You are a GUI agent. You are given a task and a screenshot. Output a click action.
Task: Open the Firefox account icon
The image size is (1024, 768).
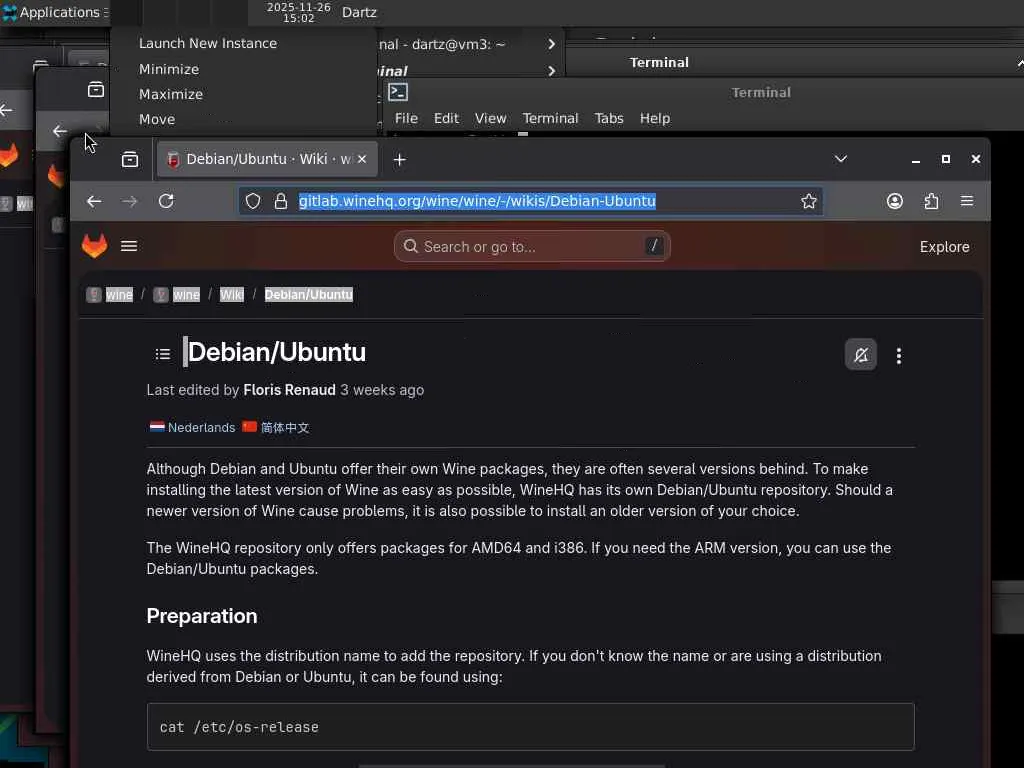895,201
